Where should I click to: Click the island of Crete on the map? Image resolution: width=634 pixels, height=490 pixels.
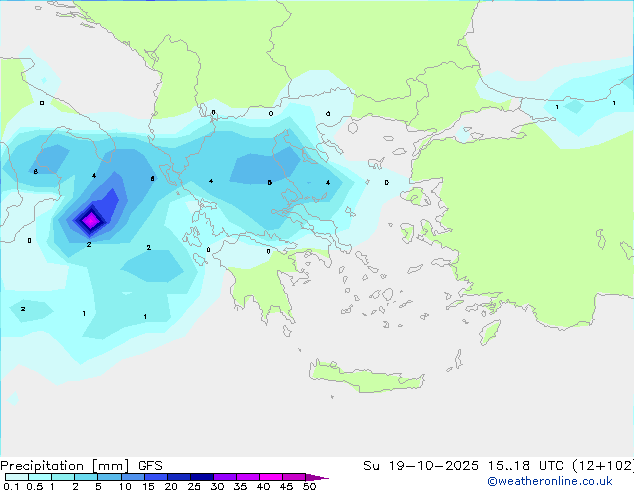366,377
